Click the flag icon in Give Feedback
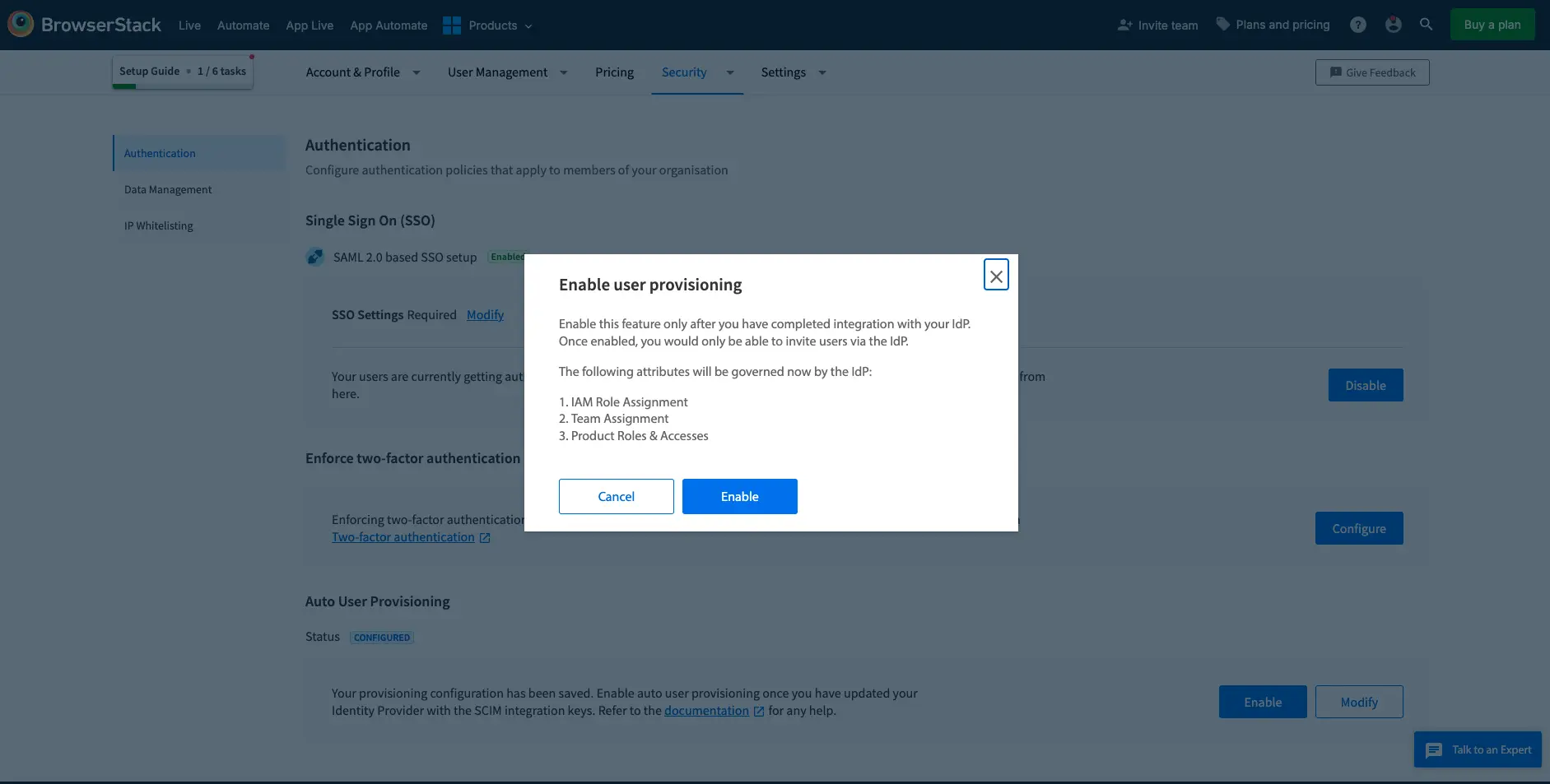This screenshot has width=1550, height=784. tap(1336, 72)
